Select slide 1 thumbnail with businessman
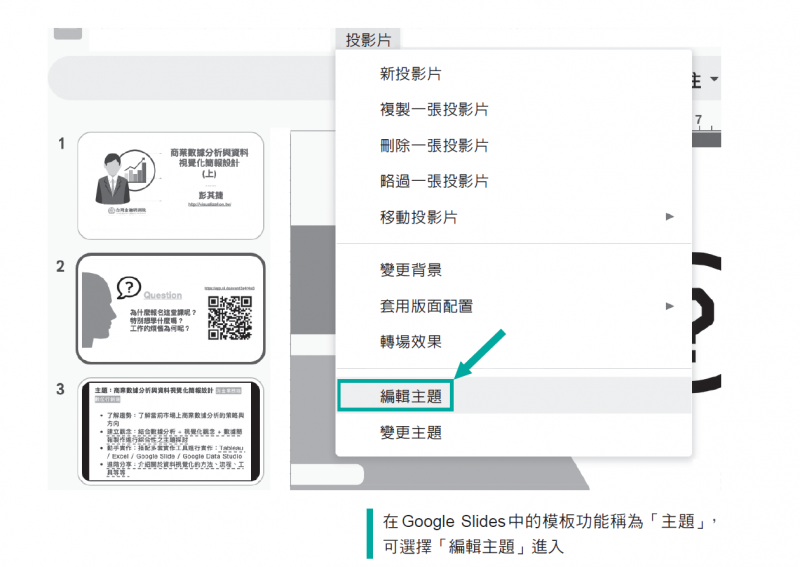The image size is (800, 567). (170, 186)
